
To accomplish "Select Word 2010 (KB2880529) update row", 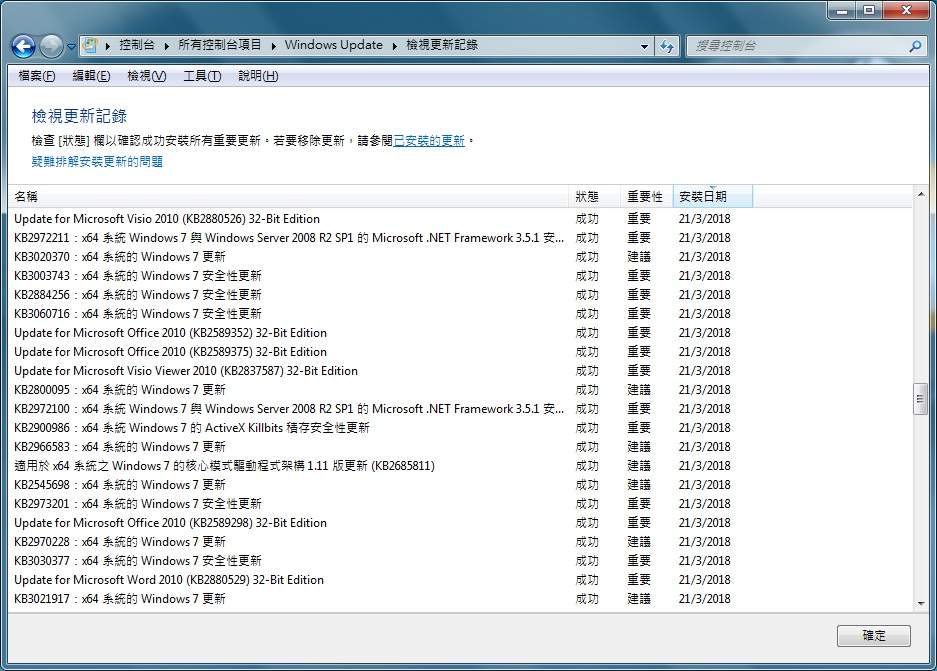I will (460, 580).
